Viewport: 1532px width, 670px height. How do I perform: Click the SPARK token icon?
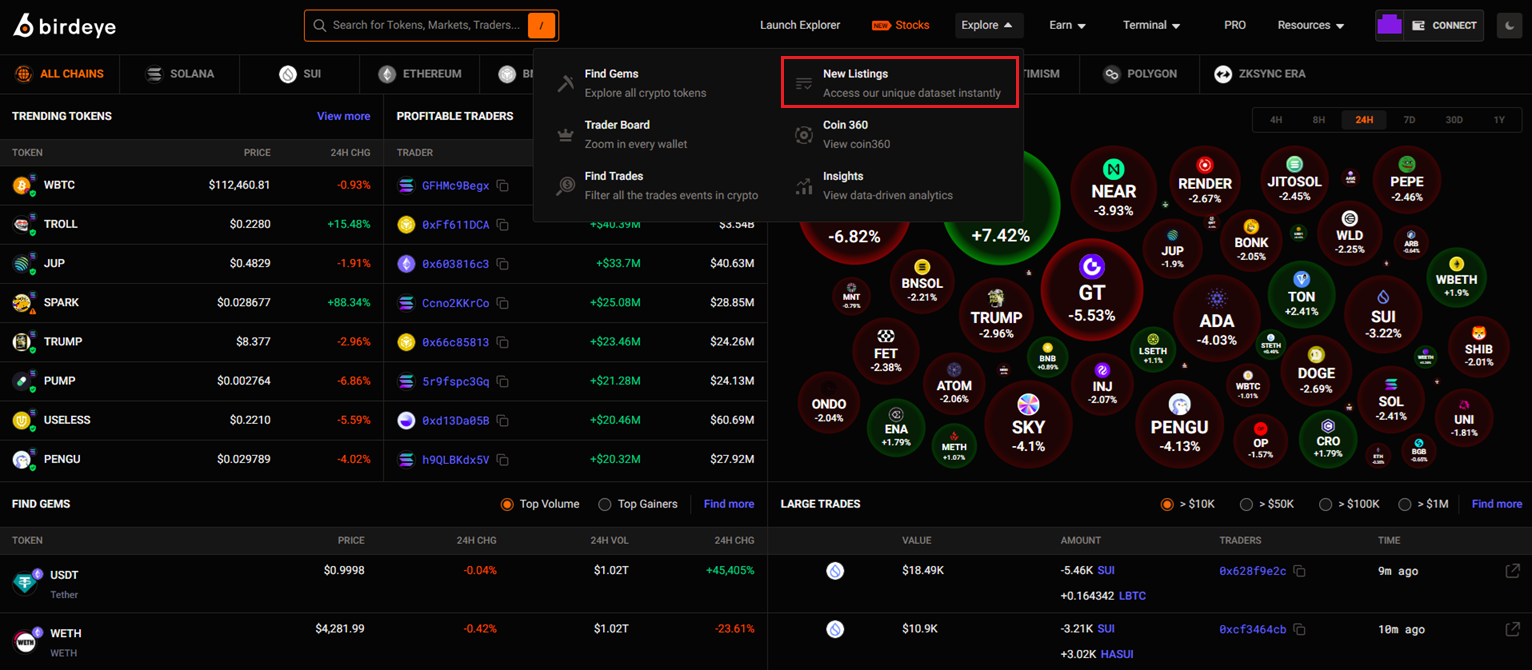24,303
